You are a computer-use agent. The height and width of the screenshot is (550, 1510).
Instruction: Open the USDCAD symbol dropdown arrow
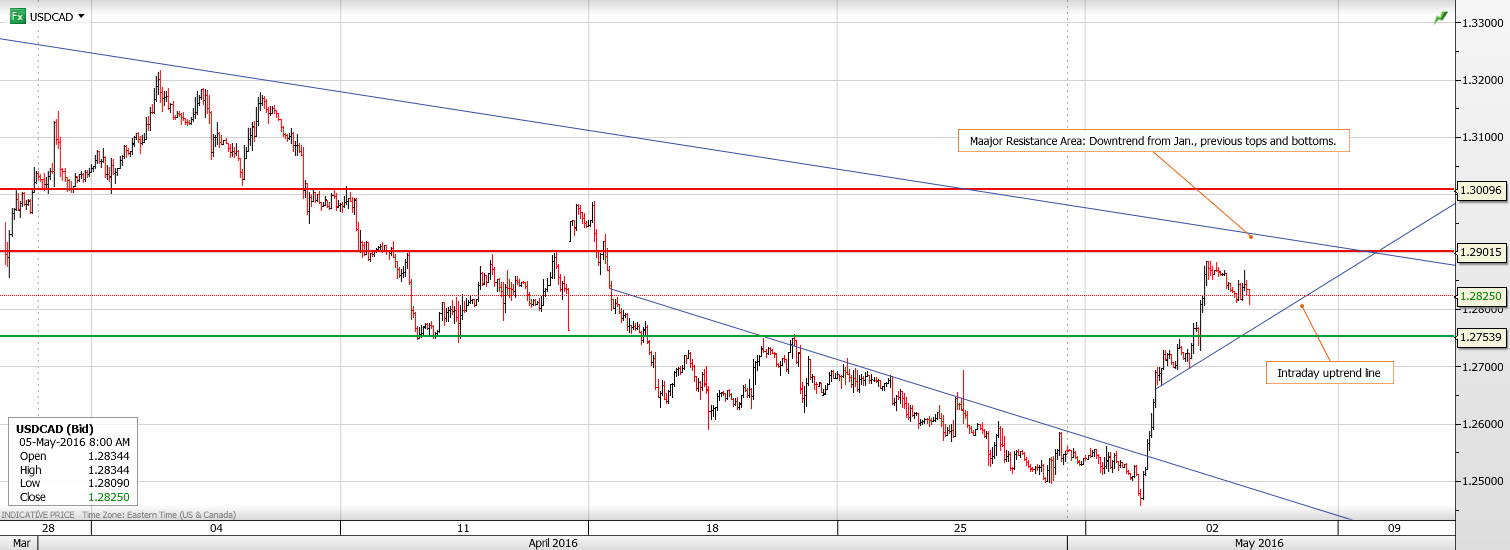(81, 17)
